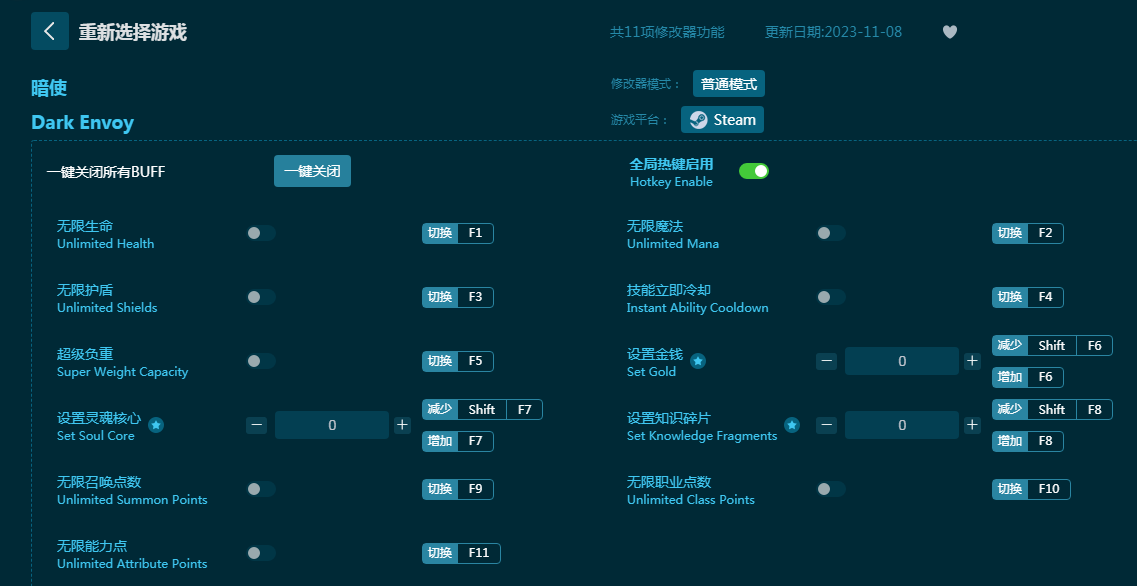Screen dimensions: 1137x586
Task: Click the Shift F6 decrease gold hotkey
Action: pyautogui.click(x=1052, y=345)
